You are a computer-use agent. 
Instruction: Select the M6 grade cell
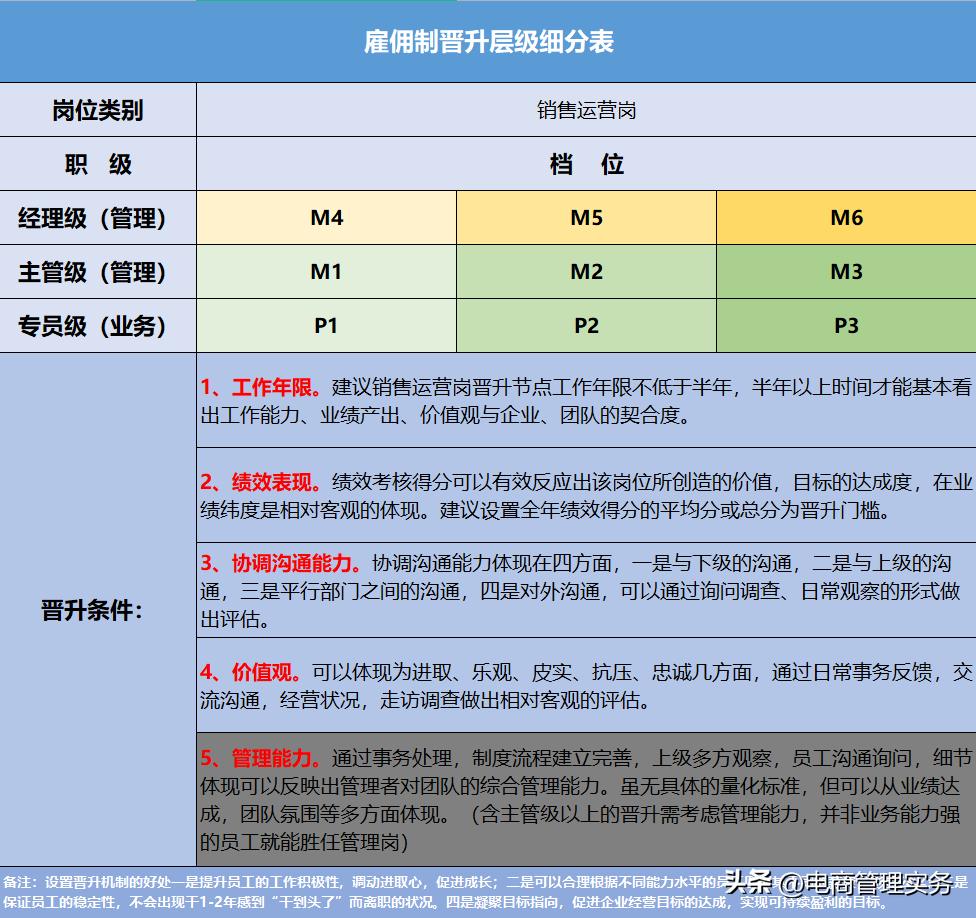tap(846, 218)
